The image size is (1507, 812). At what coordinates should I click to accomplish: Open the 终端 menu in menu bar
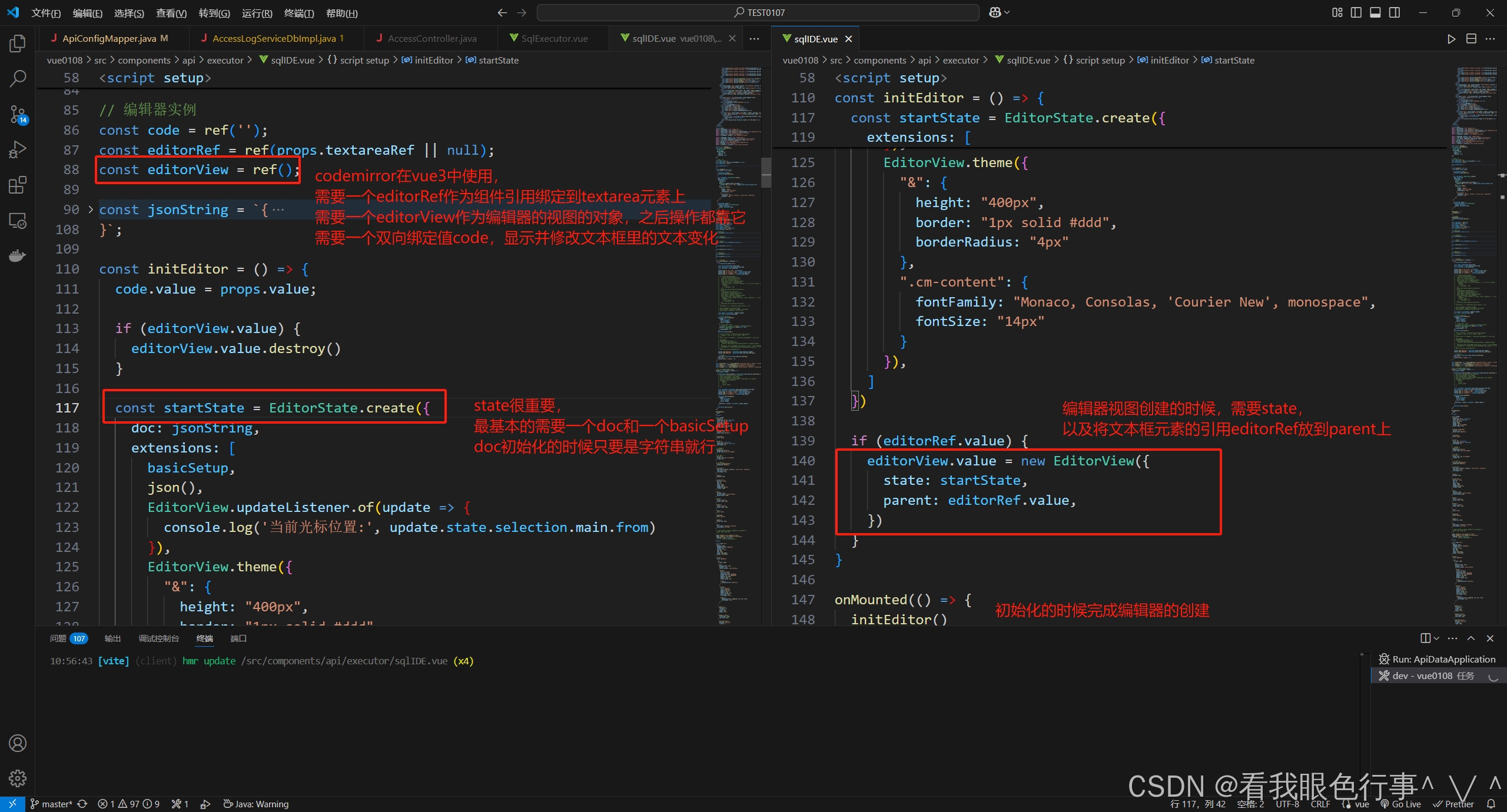click(298, 13)
